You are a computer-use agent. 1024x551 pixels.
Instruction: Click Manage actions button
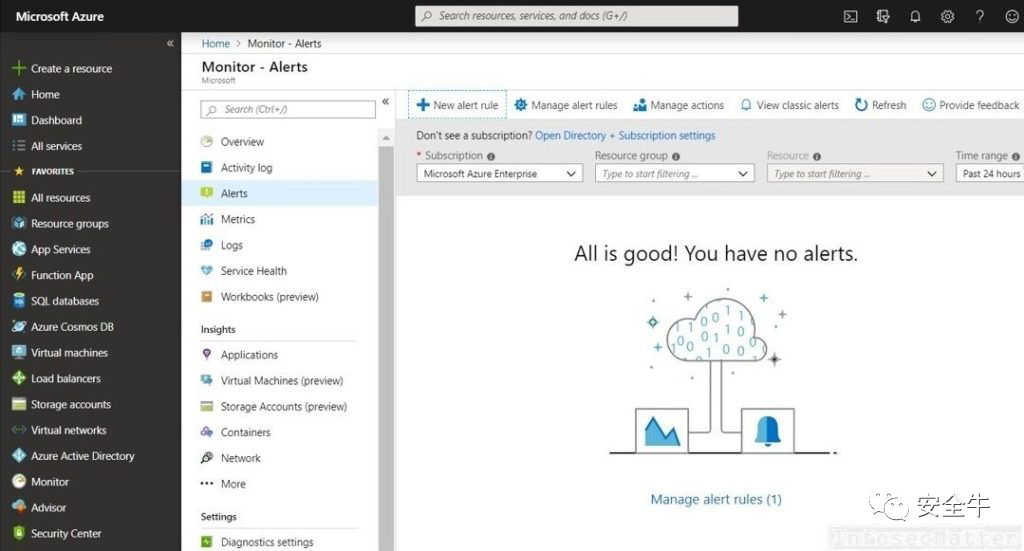coord(679,104)
